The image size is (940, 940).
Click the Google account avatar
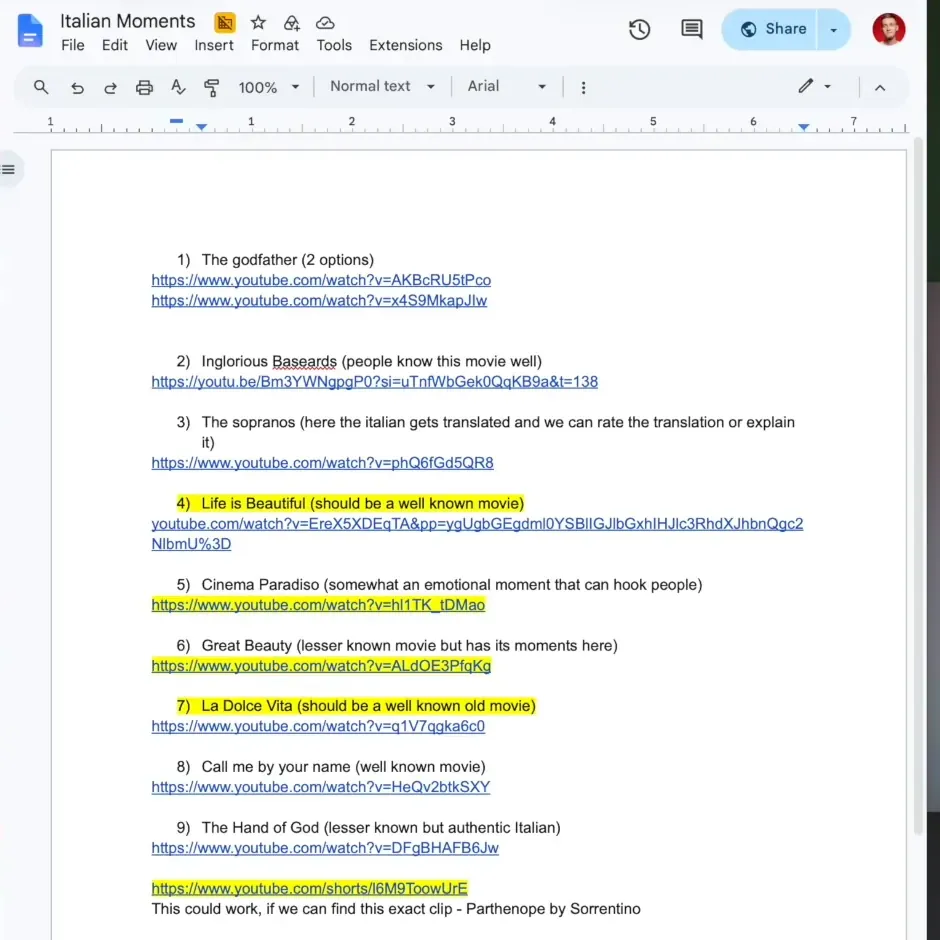click(888, 29)
